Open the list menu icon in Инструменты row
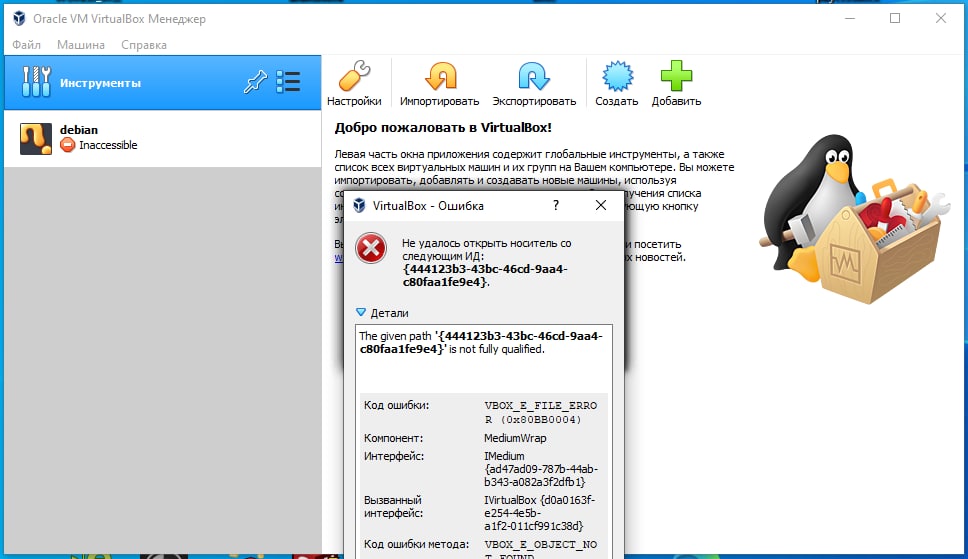The image size is (968, 559). coord(288,82)
